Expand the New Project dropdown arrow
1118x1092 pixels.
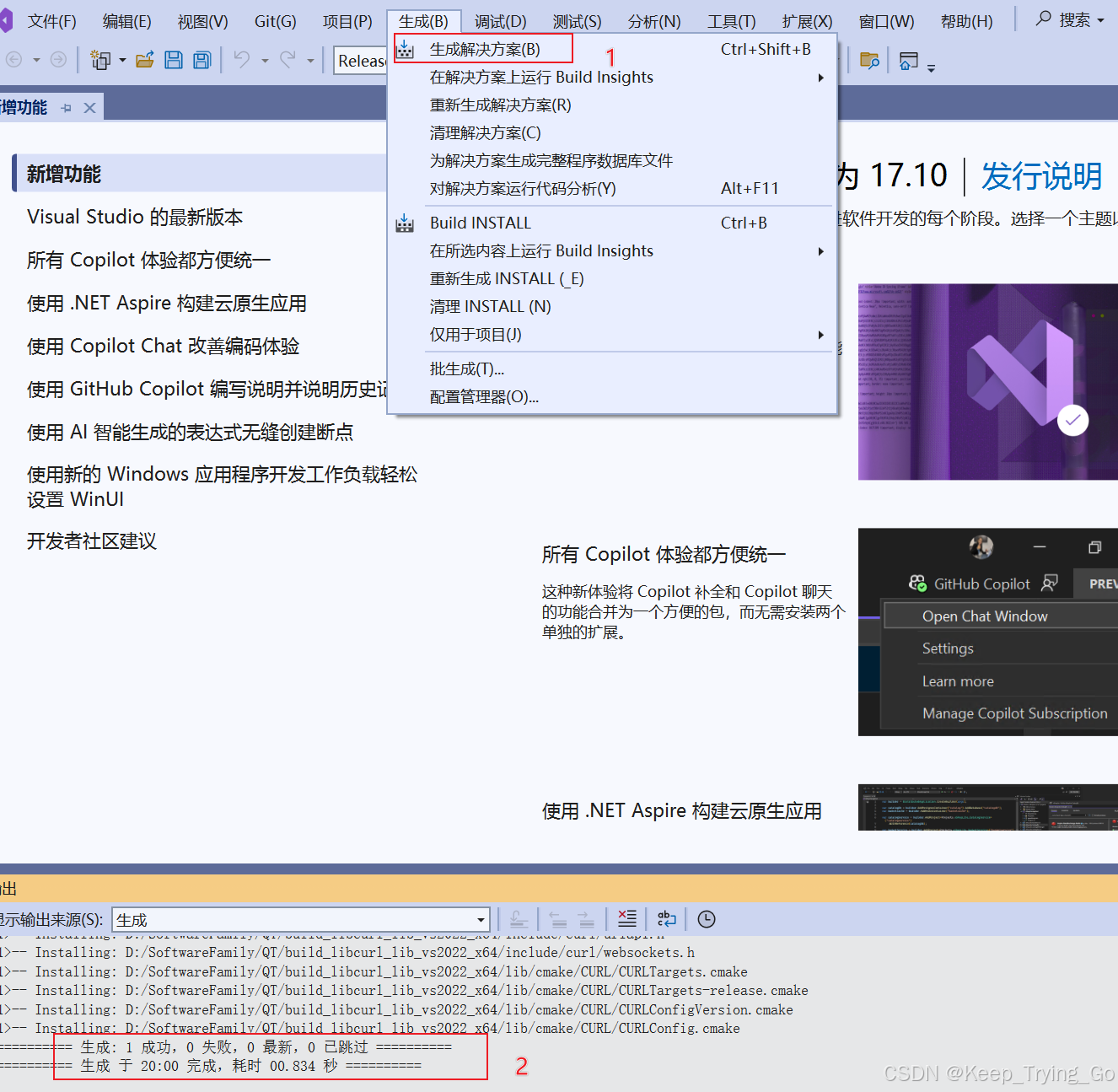[123, 60]
